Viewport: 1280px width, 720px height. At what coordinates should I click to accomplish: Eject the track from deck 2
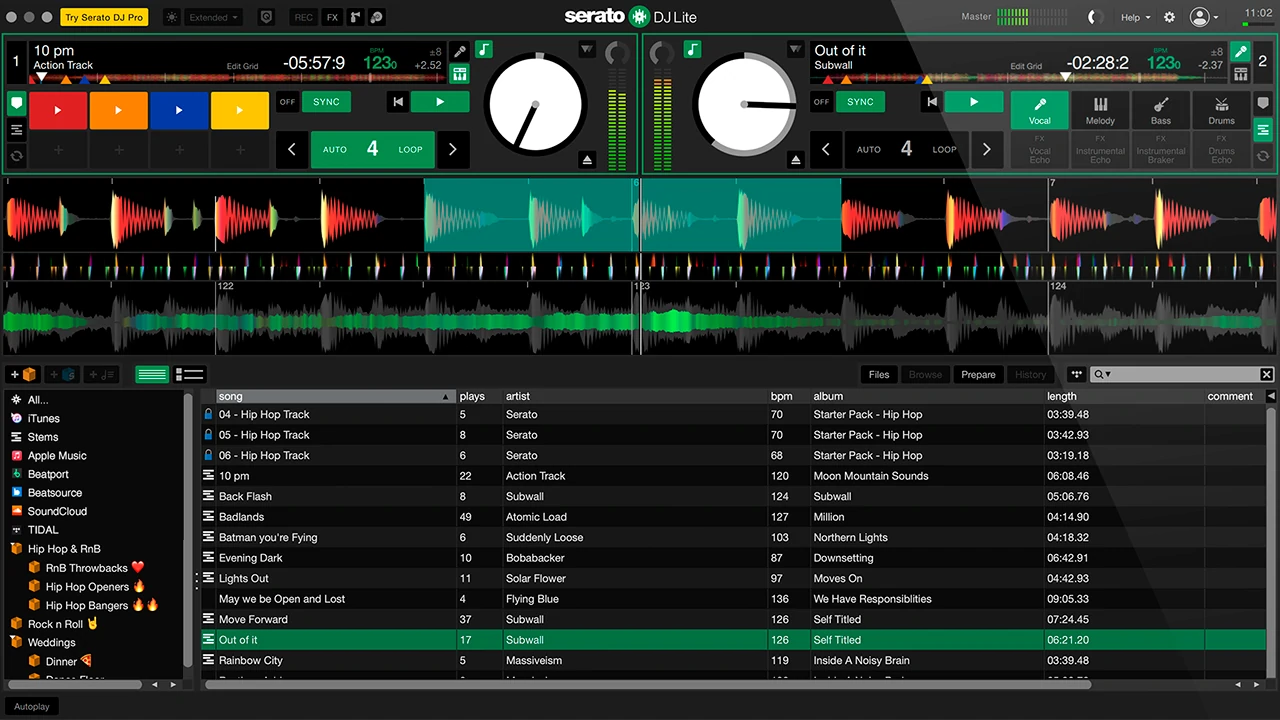(x=795, y=159)
